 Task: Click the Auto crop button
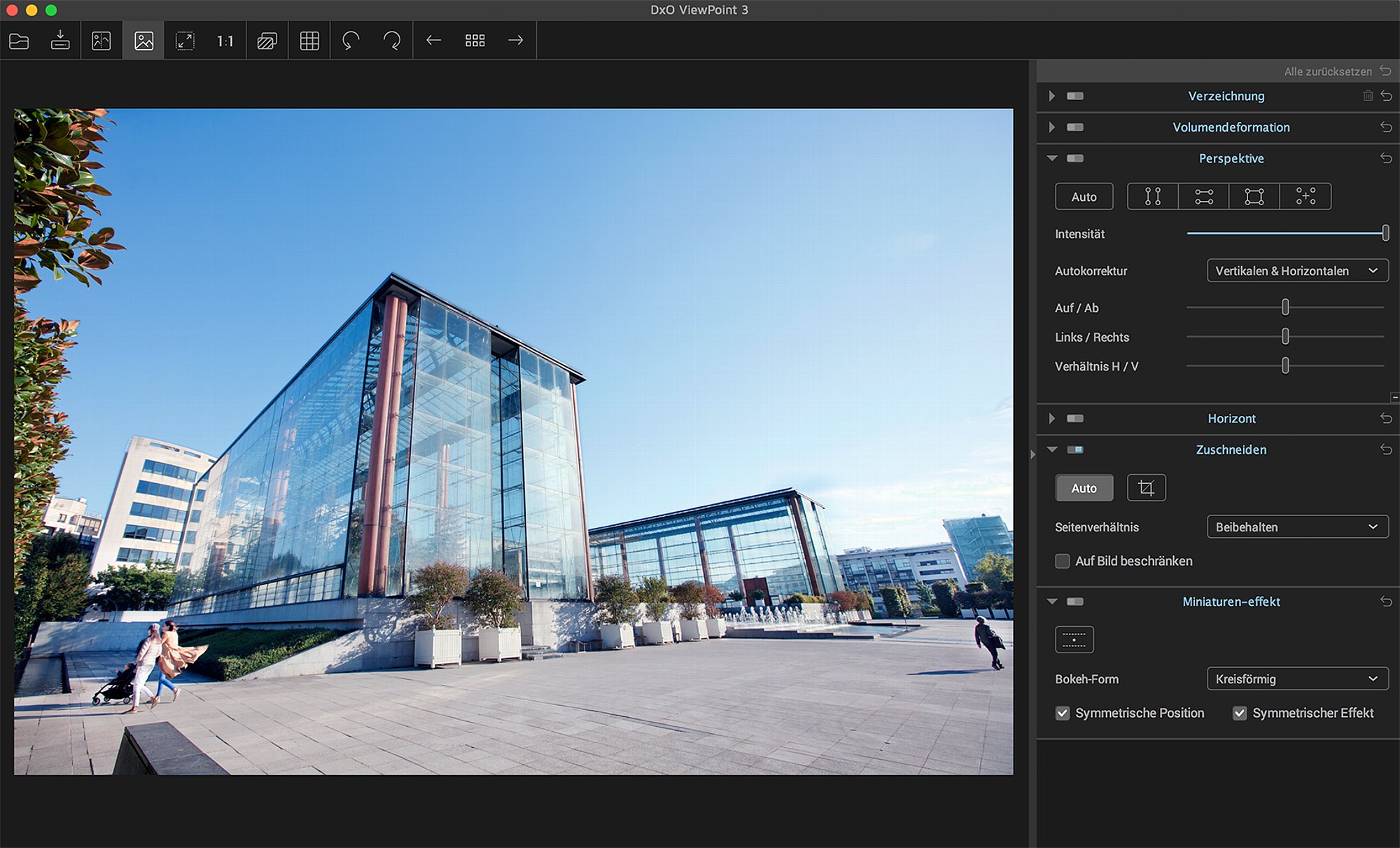1084,488
